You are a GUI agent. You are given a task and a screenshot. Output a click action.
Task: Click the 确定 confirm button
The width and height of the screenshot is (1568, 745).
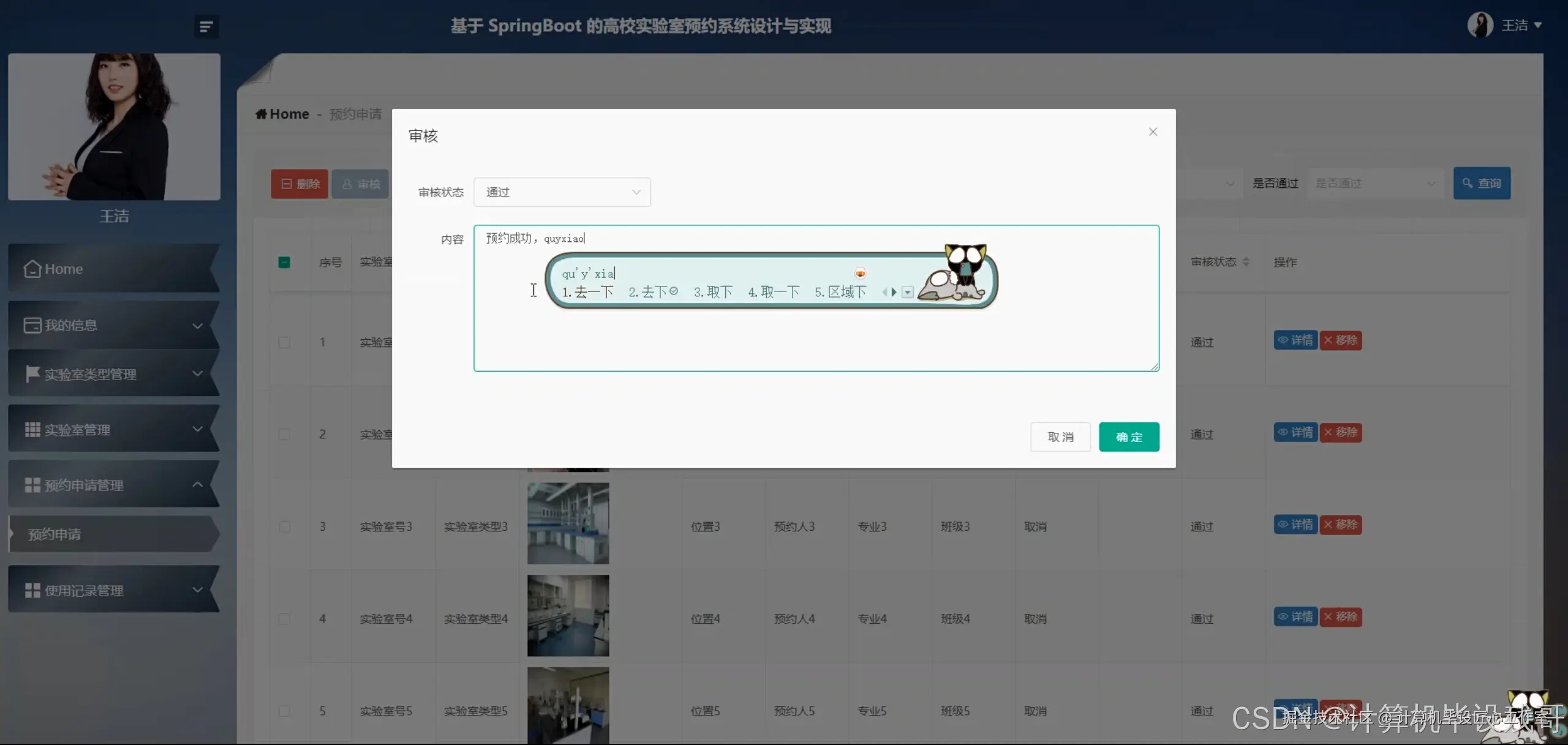[x=1129, y=436]
